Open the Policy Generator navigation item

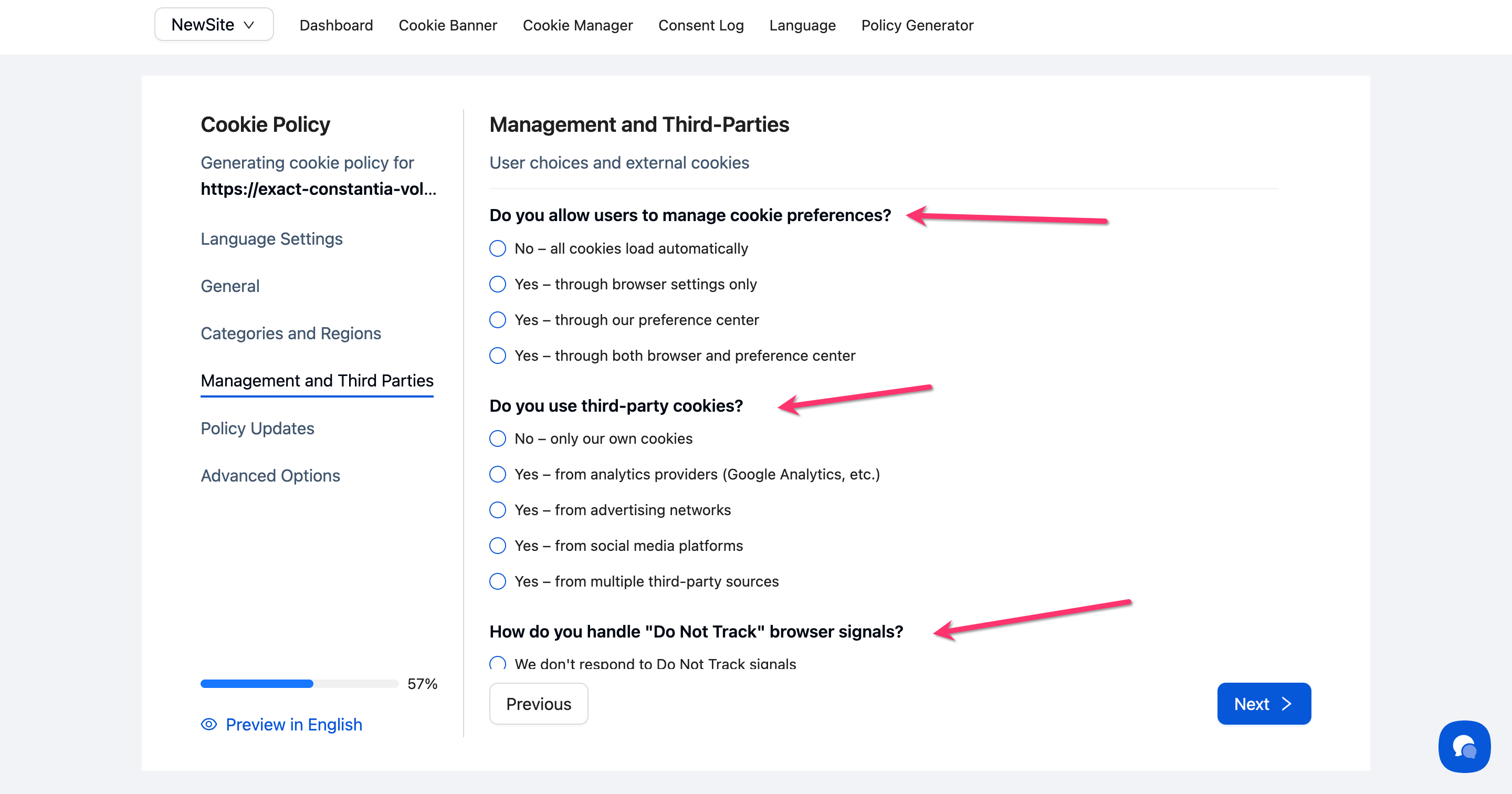click(917, 25)
